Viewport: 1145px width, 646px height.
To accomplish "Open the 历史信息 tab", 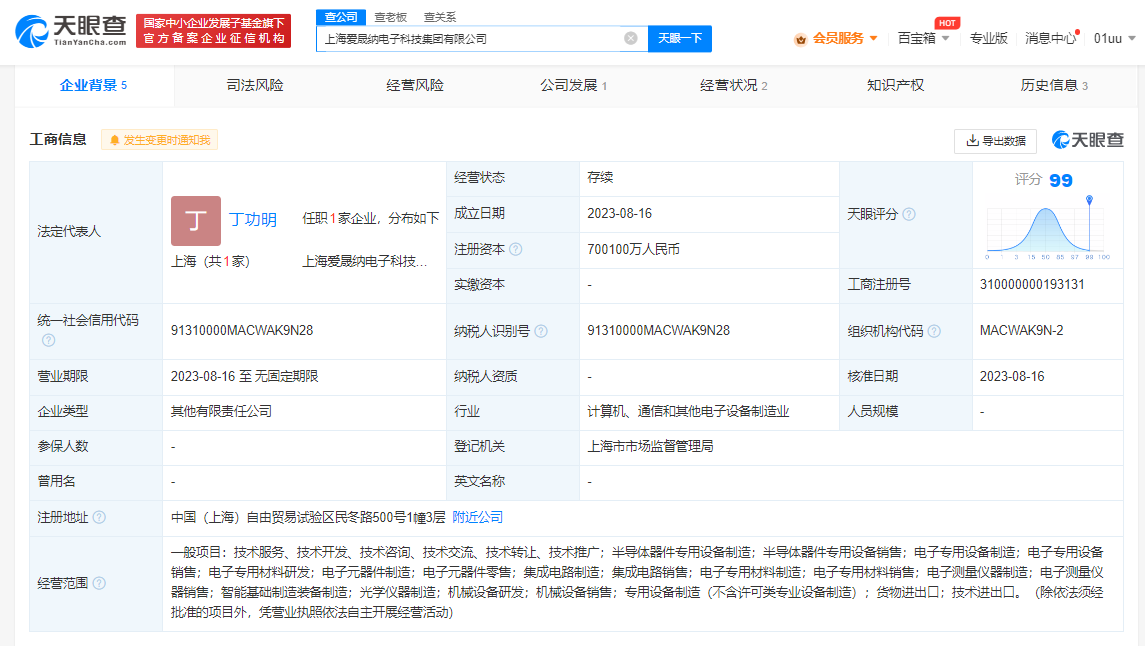I will (1054, 85).
